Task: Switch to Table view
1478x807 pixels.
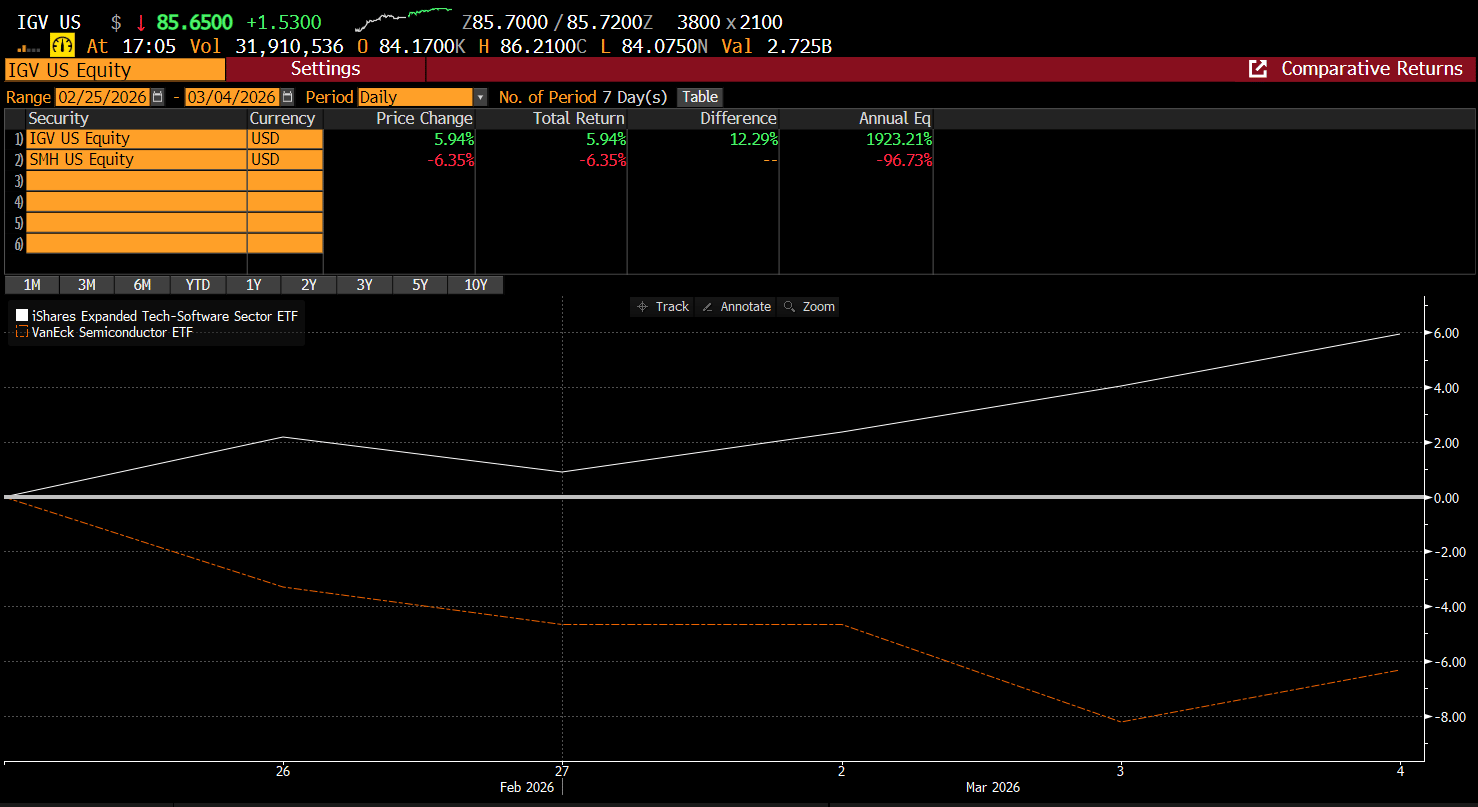Action: coord(700,97)
